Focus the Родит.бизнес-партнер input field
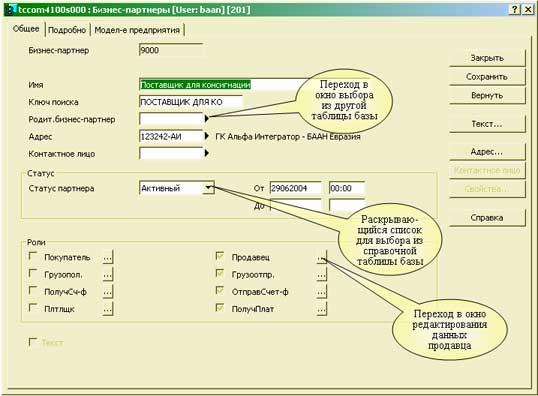 (x=172, y=119)
